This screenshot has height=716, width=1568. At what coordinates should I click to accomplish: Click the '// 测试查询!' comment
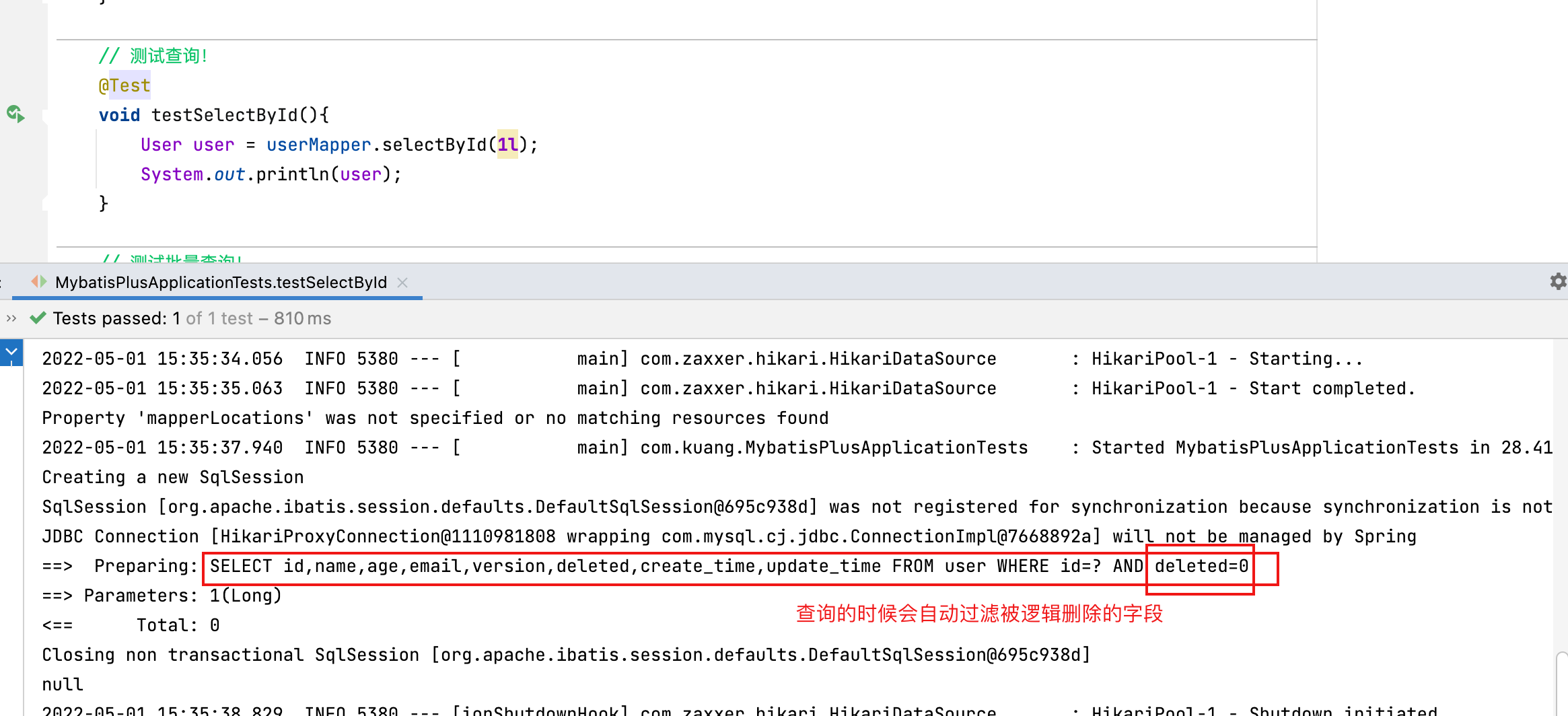click(x=153, y=56)
